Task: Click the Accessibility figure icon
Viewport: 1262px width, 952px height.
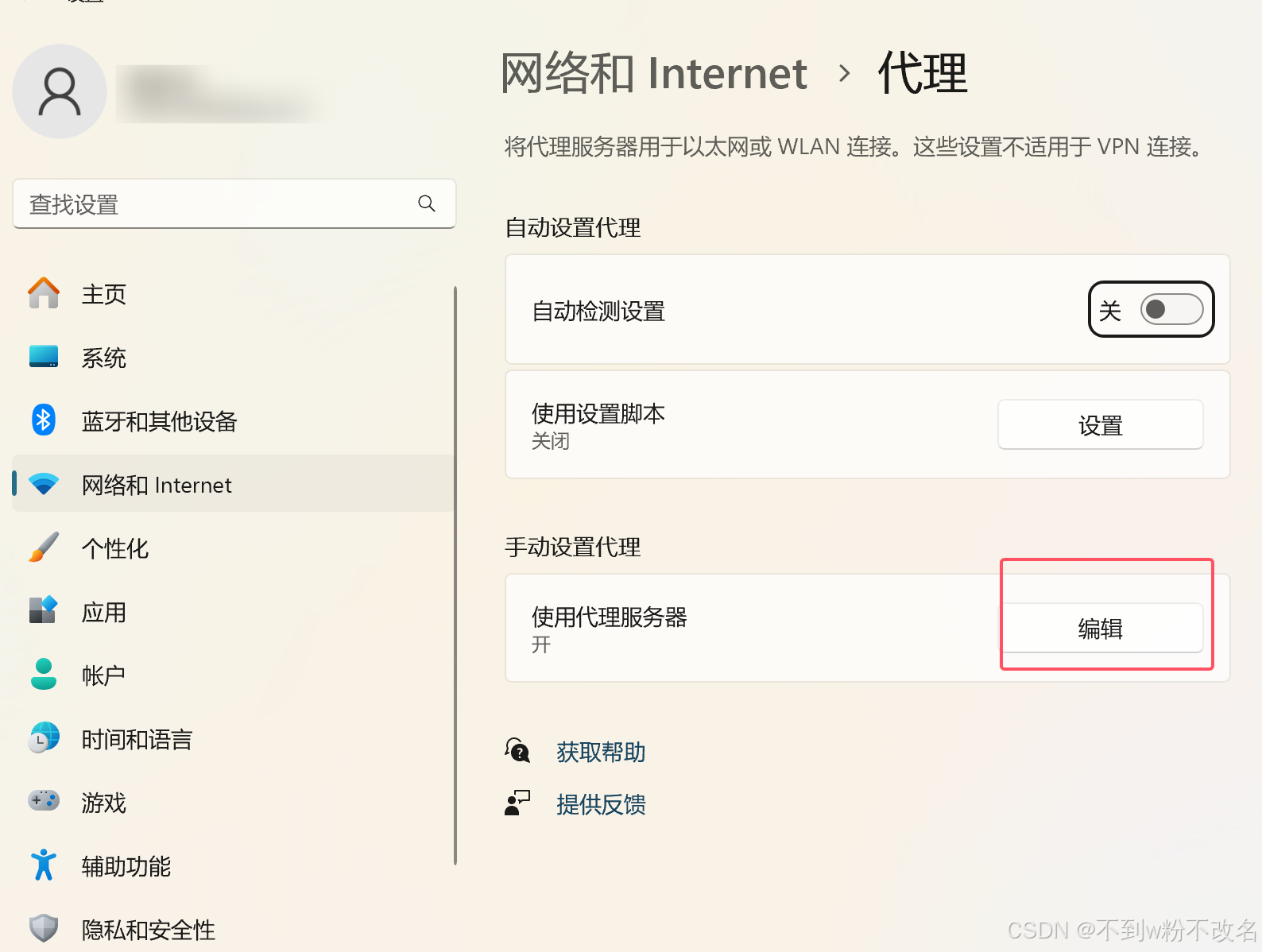Action: coord(44,865)
